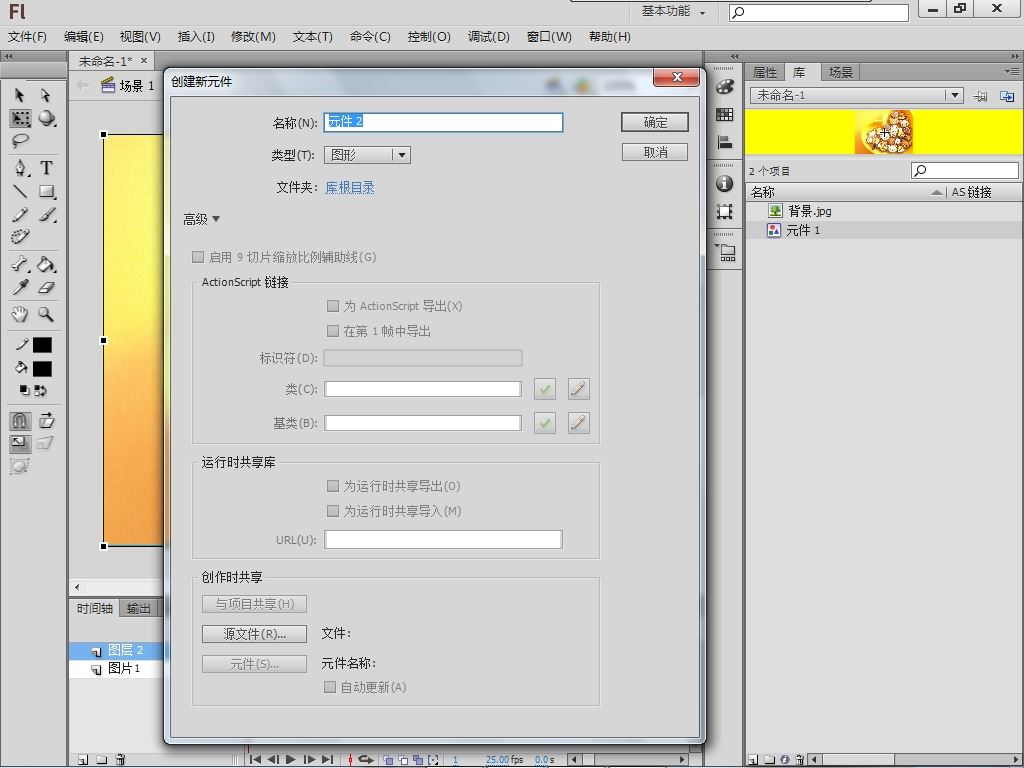Check Import for runtime sharing
The image size is (1024, 768).
pos(332,511)
